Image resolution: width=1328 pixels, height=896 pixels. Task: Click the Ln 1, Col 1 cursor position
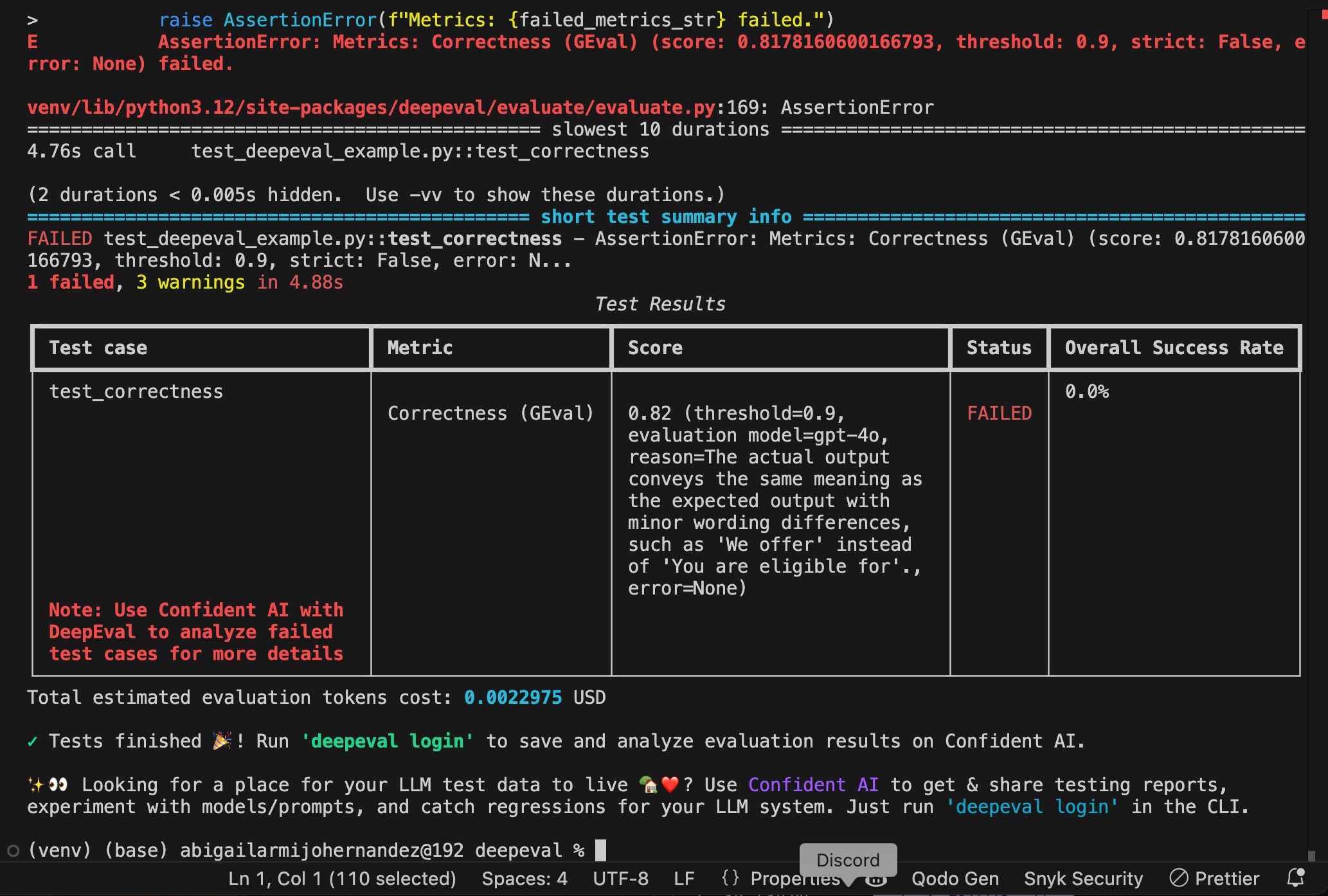342,879
